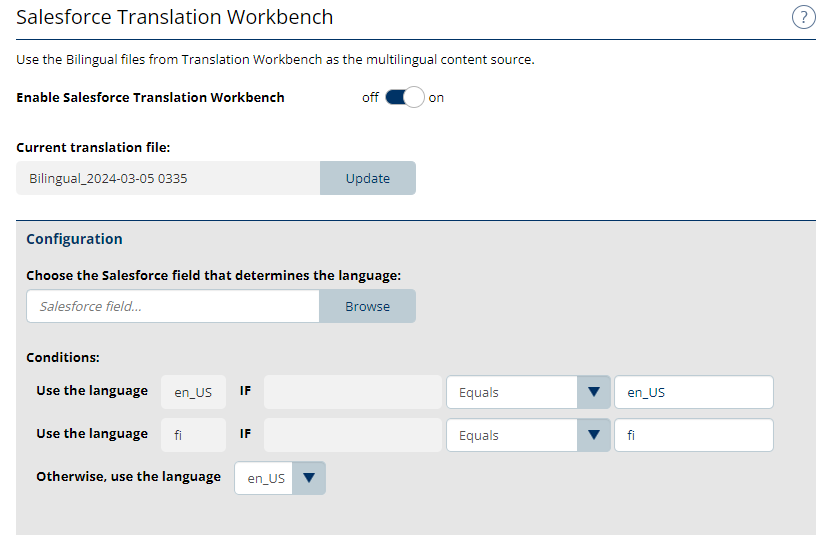
Task: Click the Browse button for Salesforce field
Action: point(367,306)
